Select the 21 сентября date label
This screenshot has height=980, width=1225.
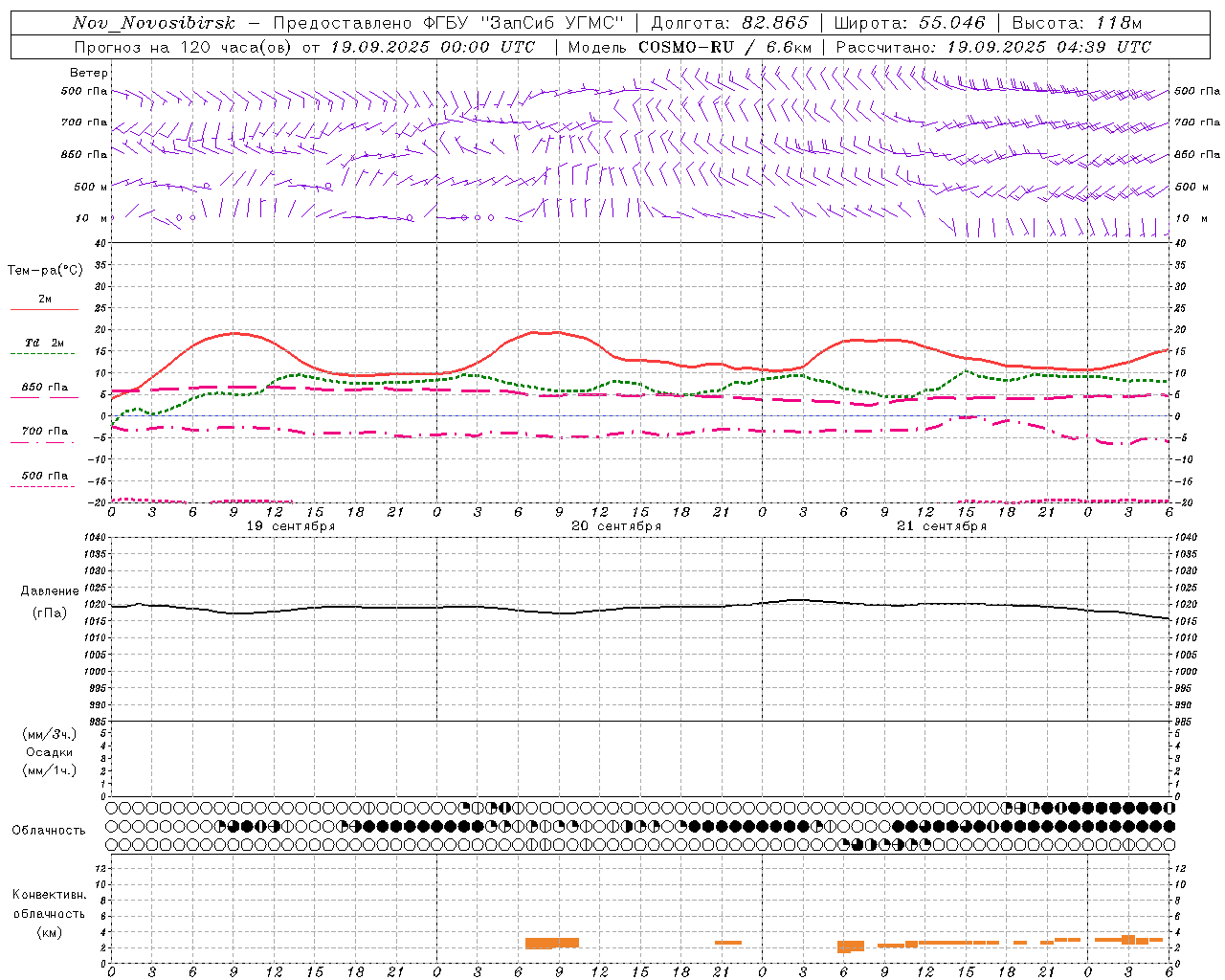pos(942,526)
